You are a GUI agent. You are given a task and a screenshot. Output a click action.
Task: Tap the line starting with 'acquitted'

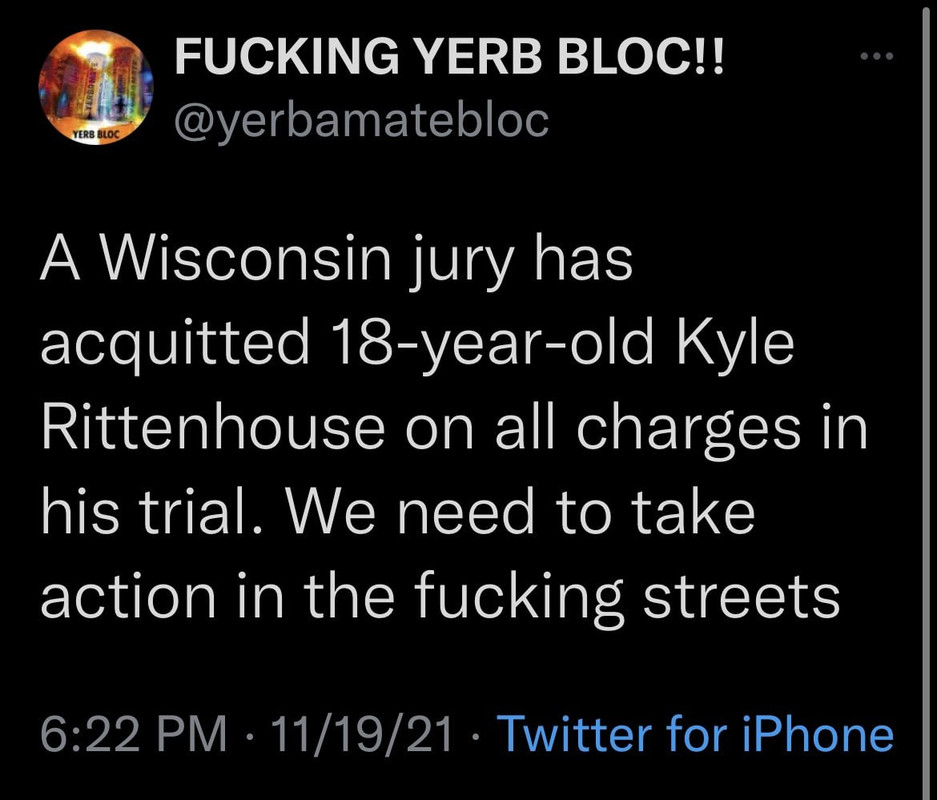pos(417,343)
